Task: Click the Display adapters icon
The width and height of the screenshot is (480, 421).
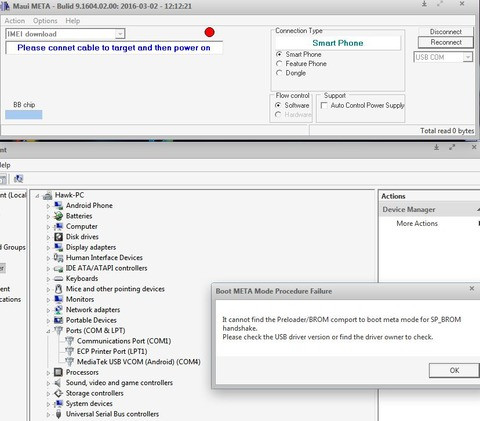Action: click(59, 247)
